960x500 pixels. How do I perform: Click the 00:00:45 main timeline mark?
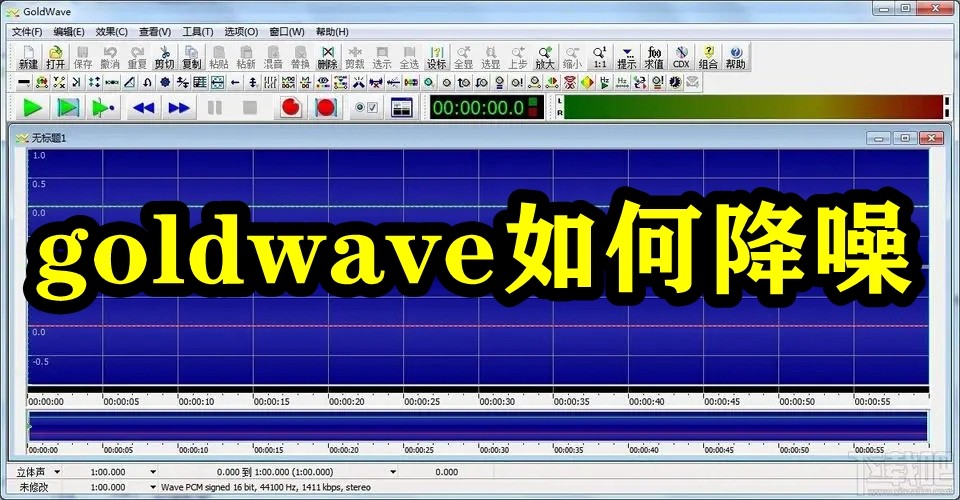(722, 402)
